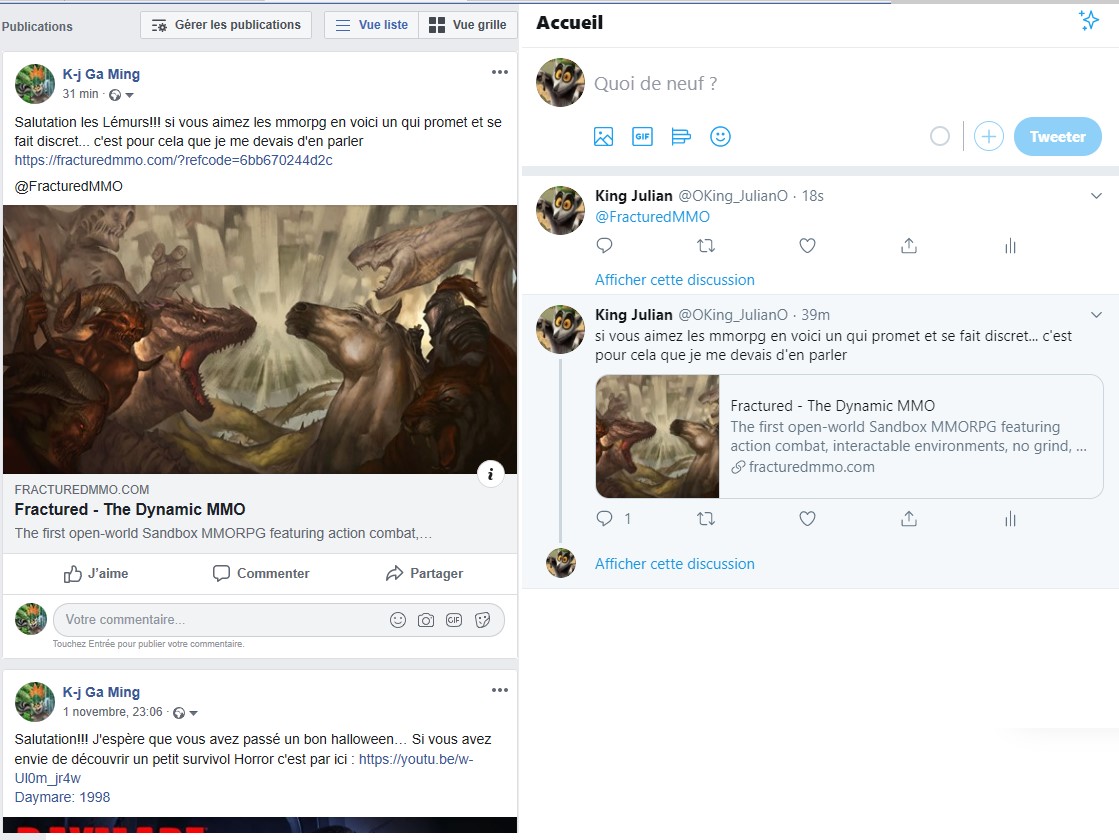Click the Quoi de neuf tweet field

[760, 84]
